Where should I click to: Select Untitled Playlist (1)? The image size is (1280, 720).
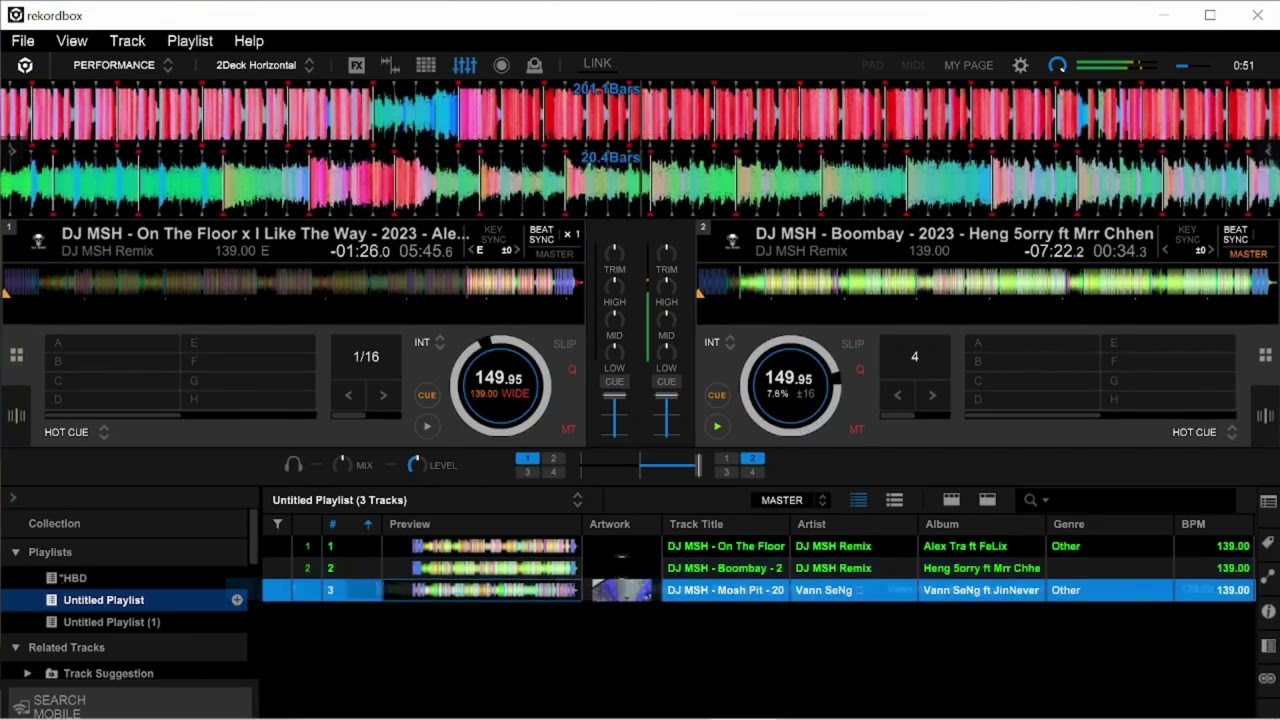[111, 622]
